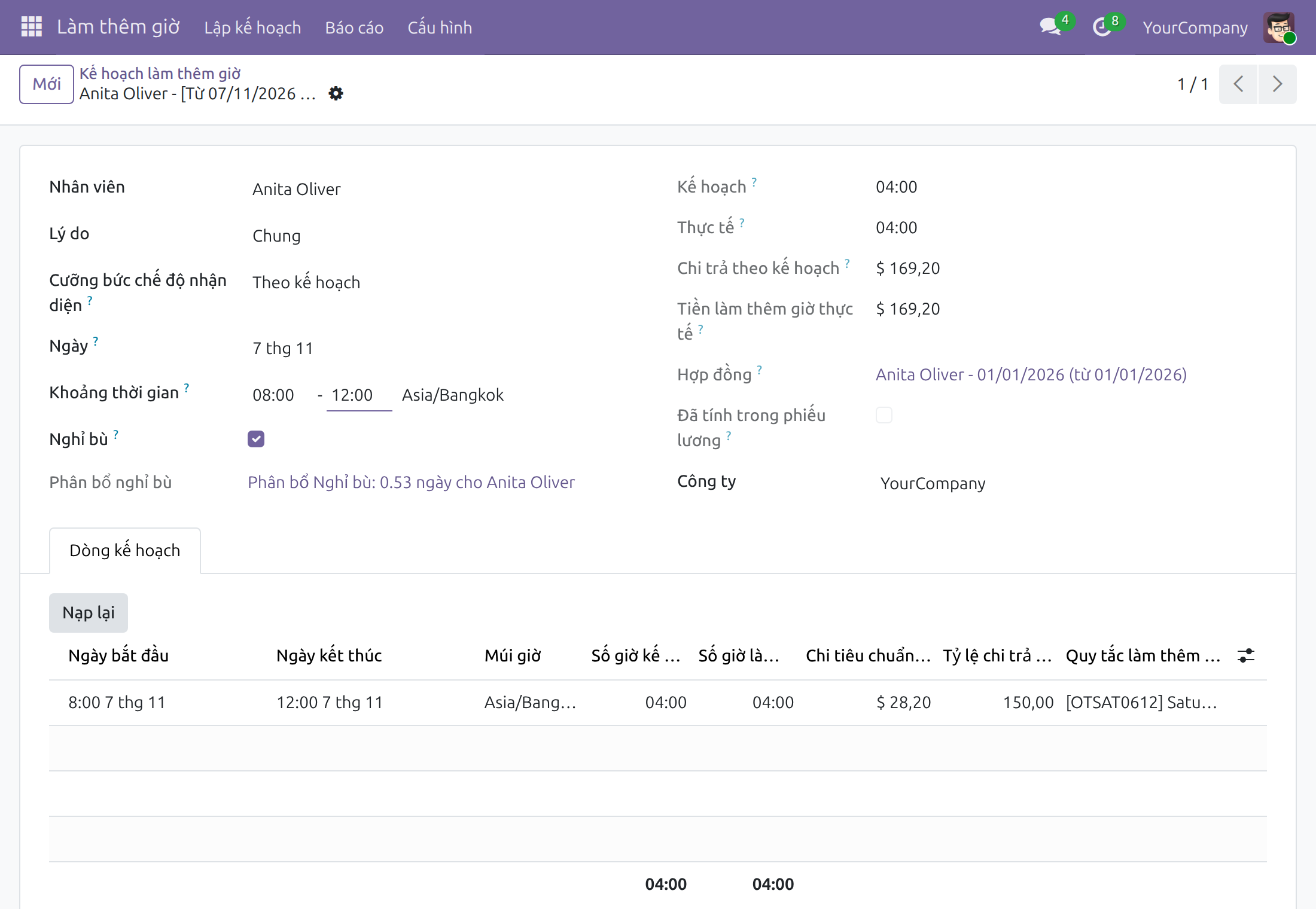
Task: Open the apps grid menu icon
Action: [31, 27]
